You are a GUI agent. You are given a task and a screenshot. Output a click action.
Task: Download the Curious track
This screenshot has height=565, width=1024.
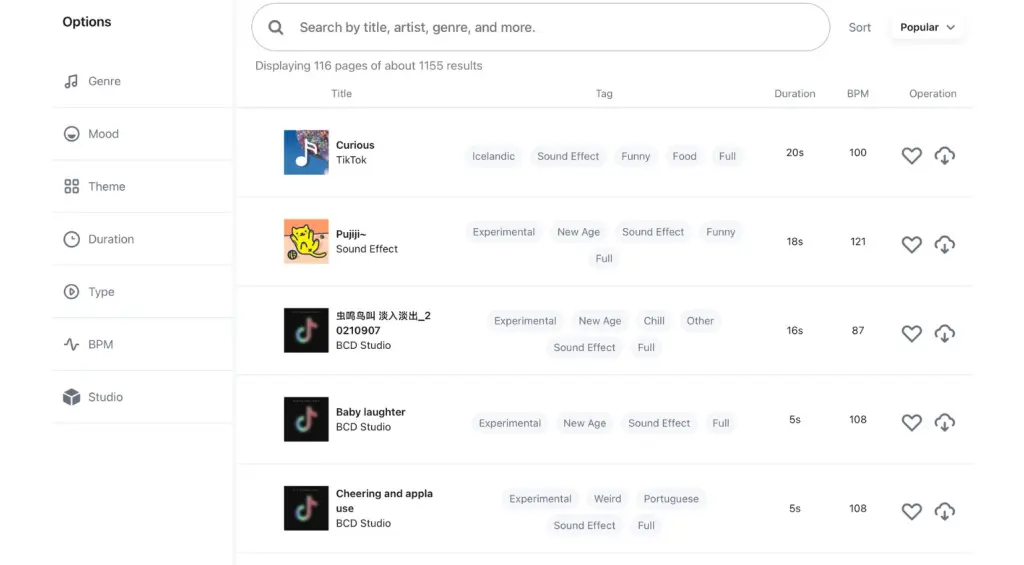click(944, 156)
